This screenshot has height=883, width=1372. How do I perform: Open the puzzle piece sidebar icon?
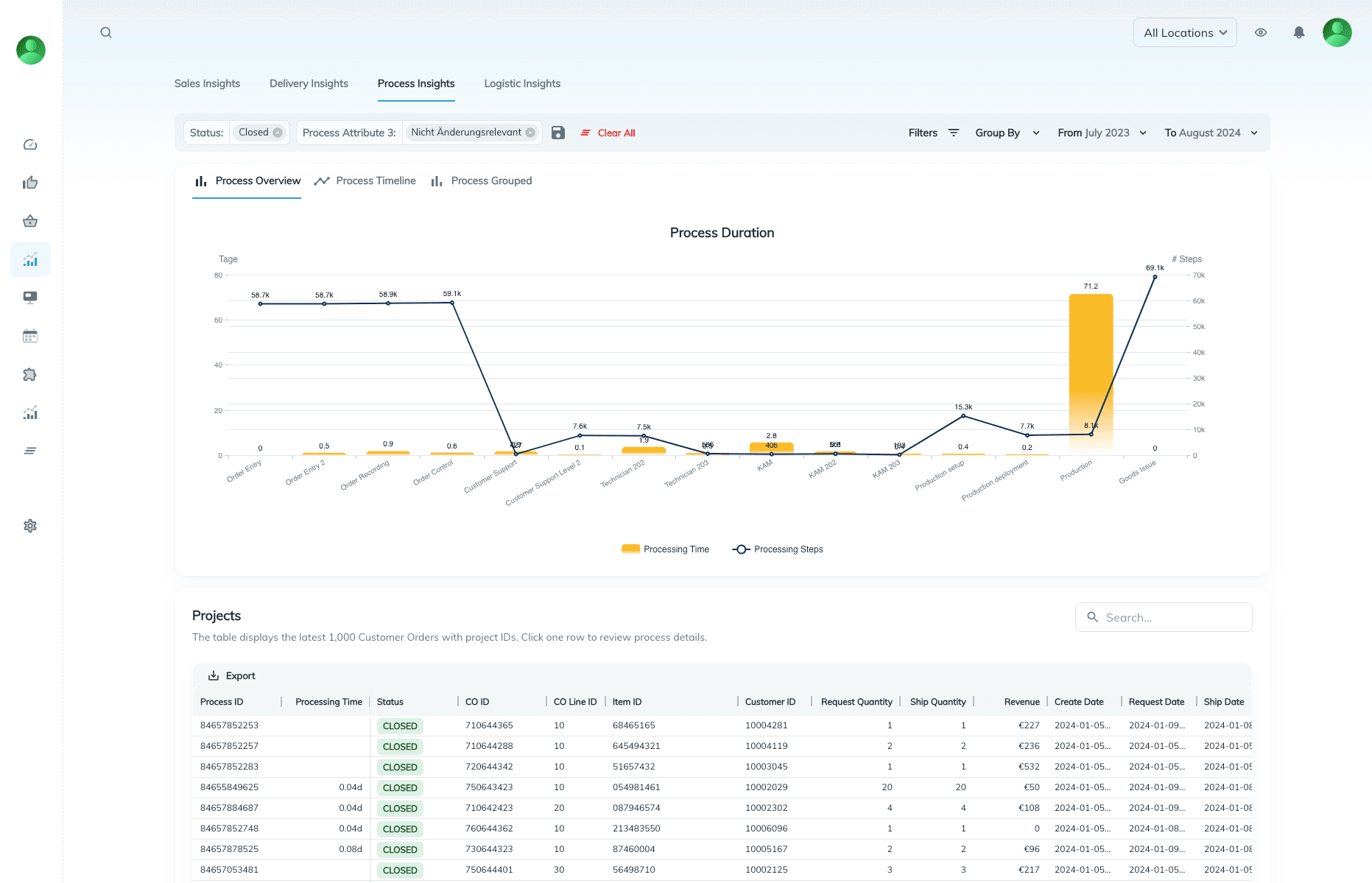30,374
